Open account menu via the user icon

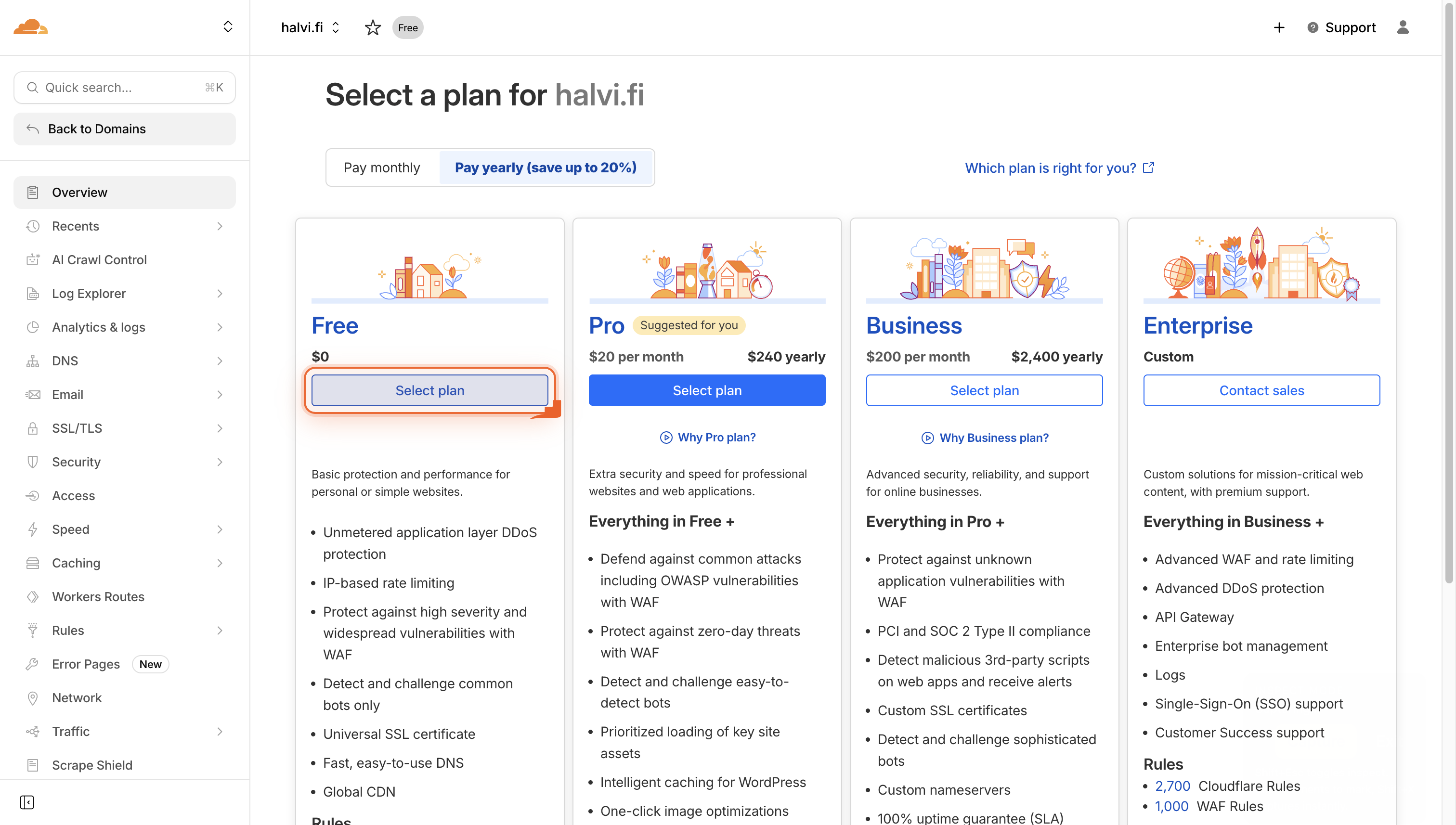(x=1404, y=27)
